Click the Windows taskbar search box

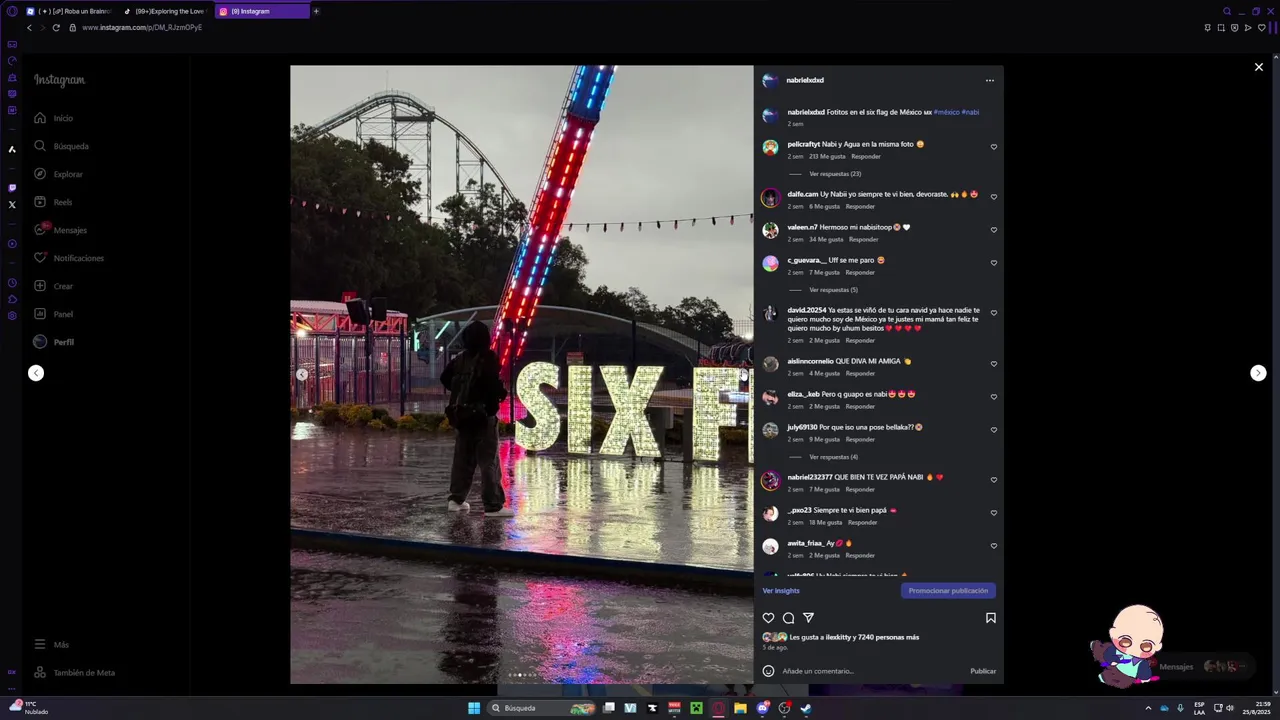[x=542, y=708]
